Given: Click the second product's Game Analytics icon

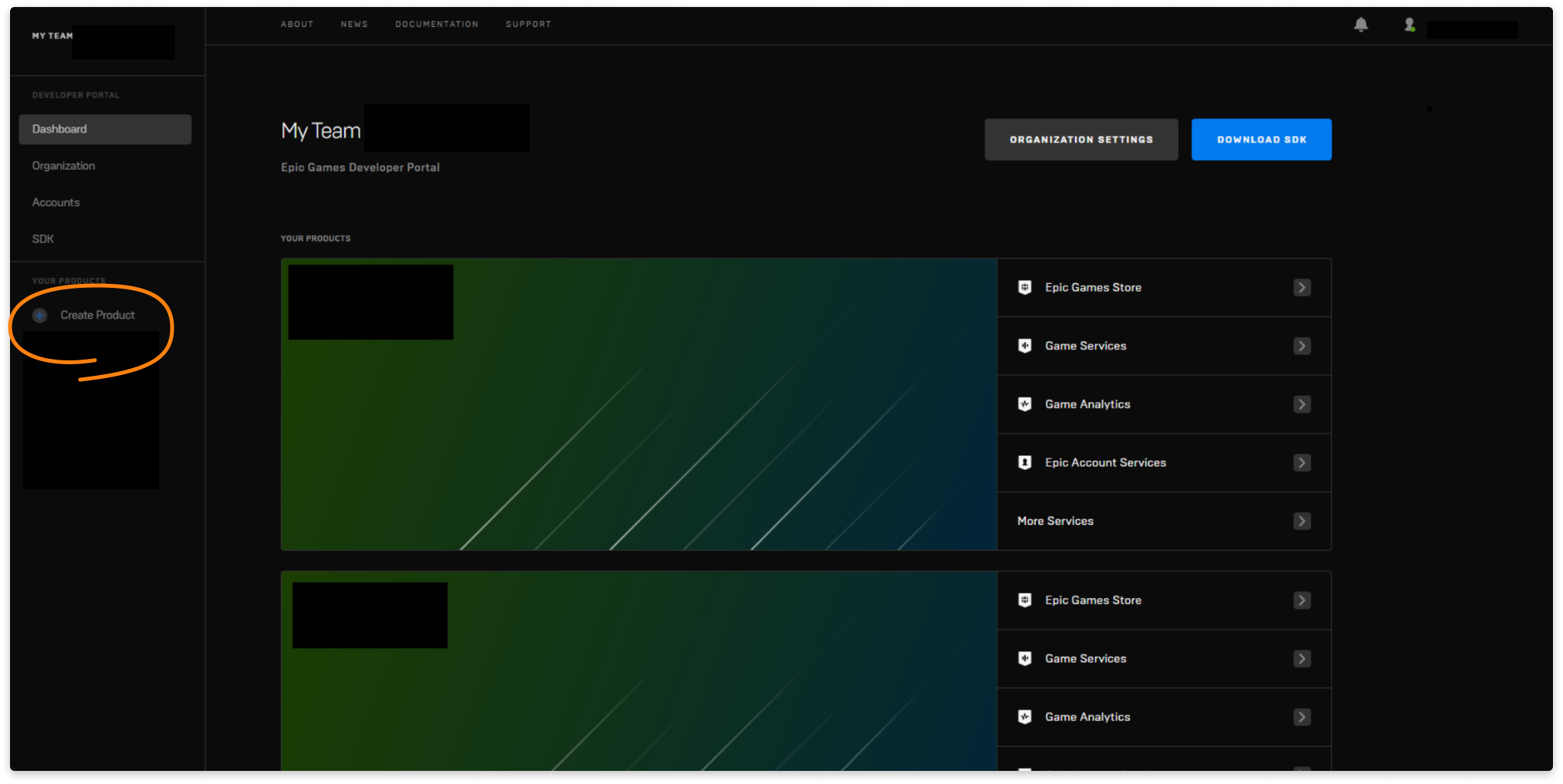Looking at the screenshot, I should pos(1024,717).
